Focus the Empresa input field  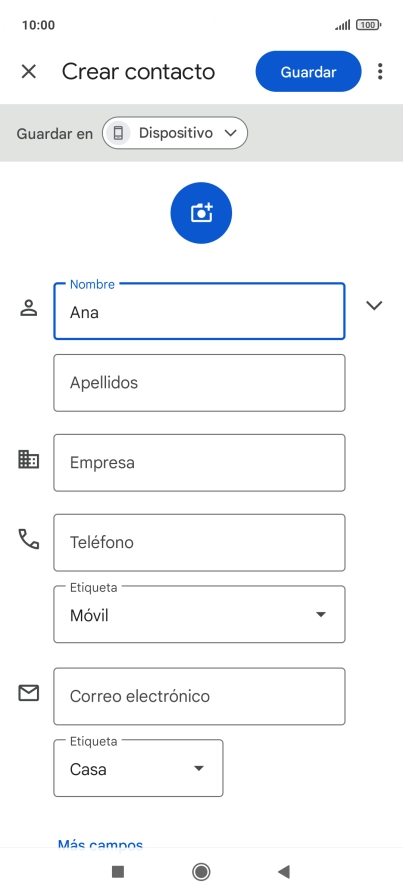click(199, 463)
